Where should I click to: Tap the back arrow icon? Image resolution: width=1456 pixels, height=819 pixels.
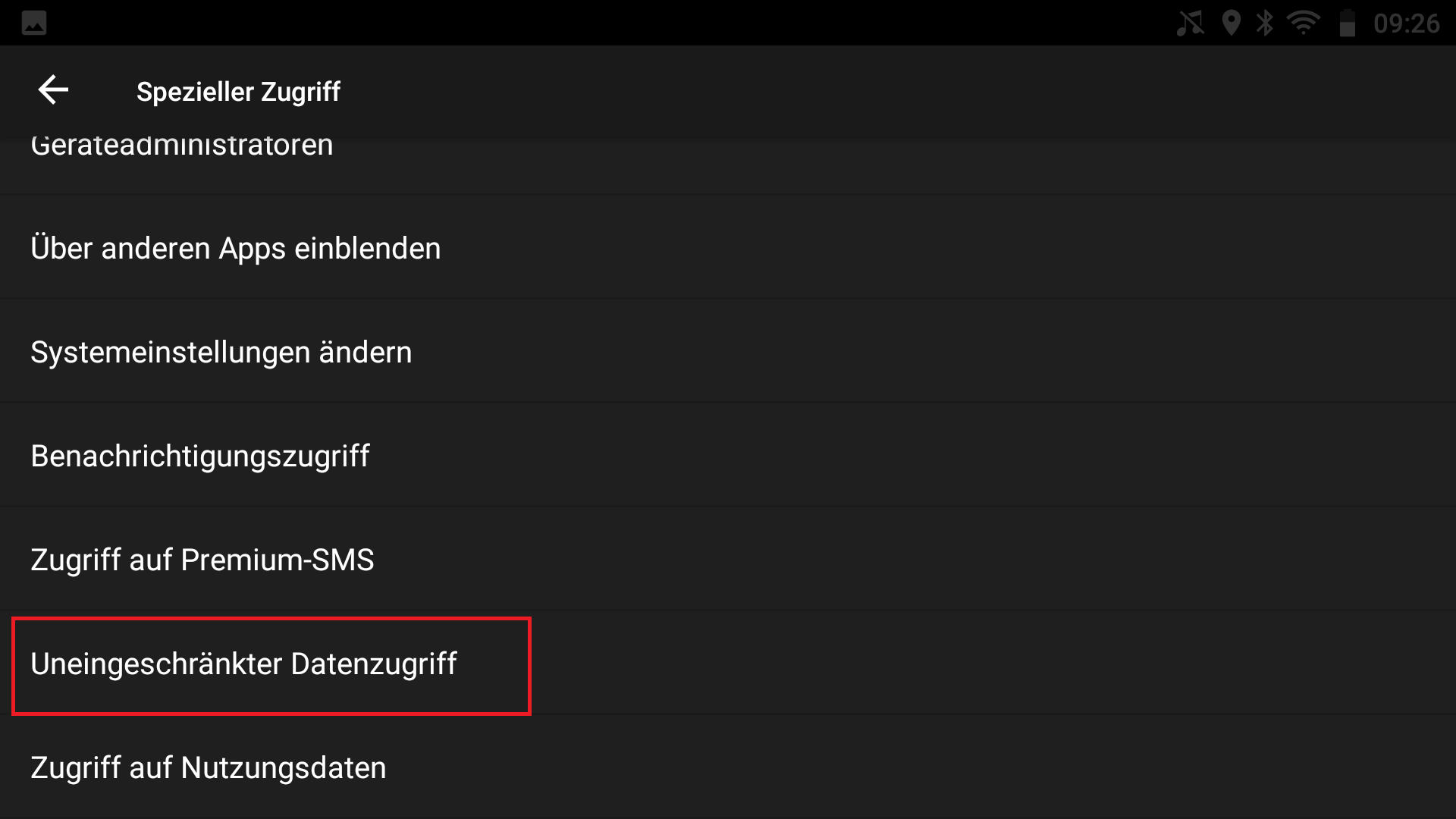[x=53, y=90]
